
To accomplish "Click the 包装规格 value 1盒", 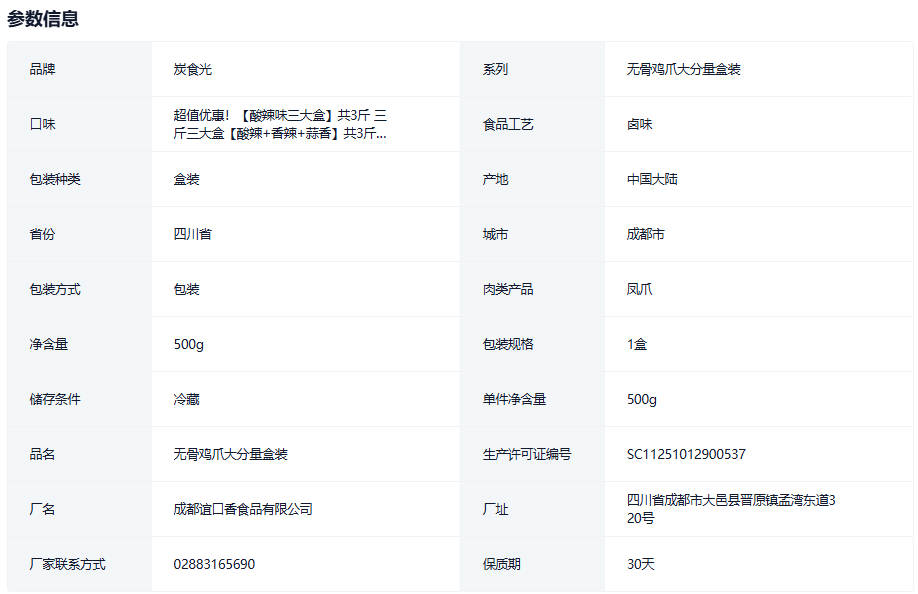I will click(x=637, y=344).
